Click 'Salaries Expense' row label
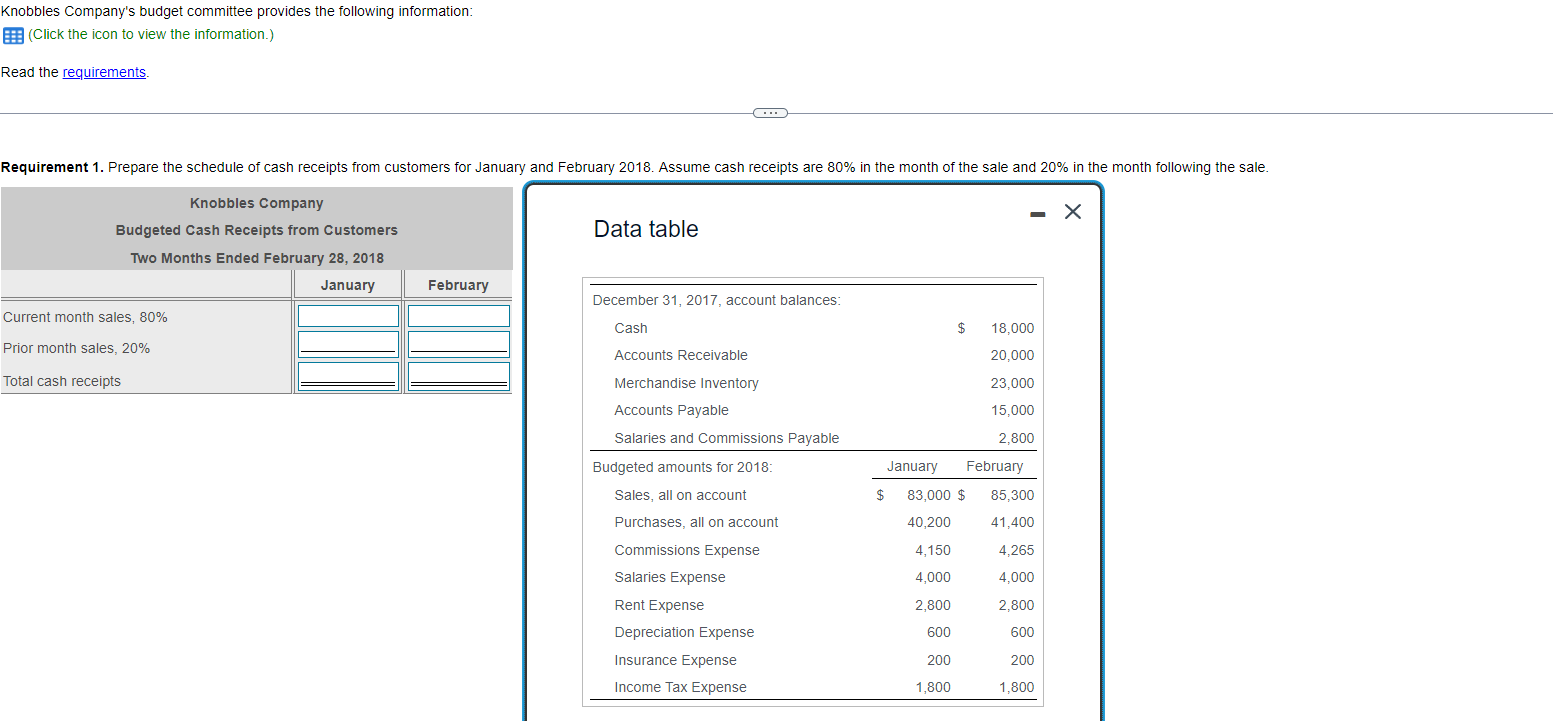 coord(670,577)
